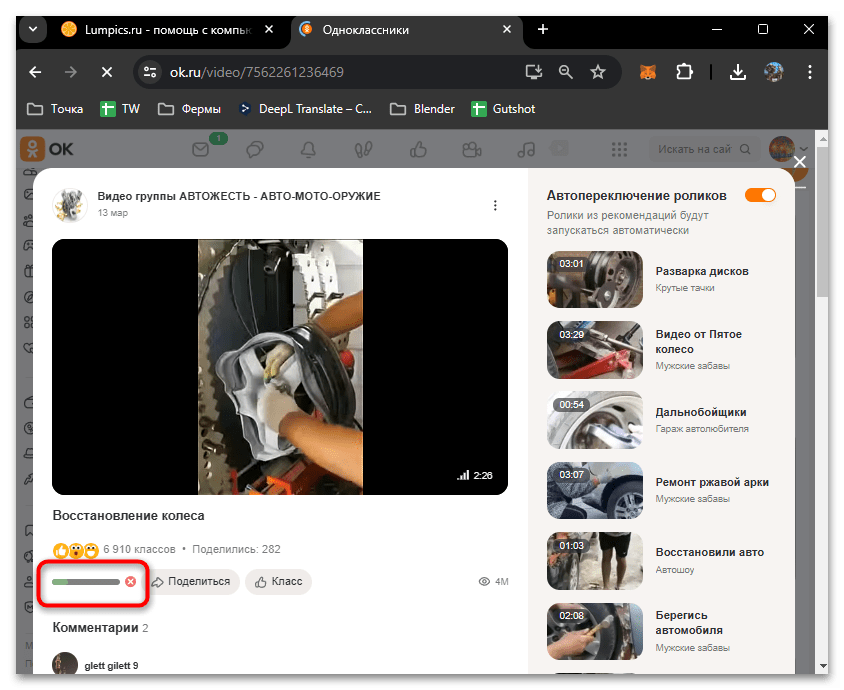Click the green download progress bar
Image resolution: width=844 pixels, height=690 pixels.
85,581
